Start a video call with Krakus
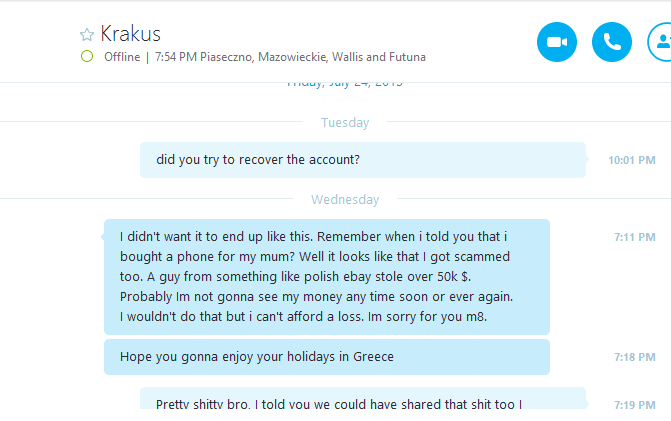This screenshot has width=671, height=421. [557, 42]
